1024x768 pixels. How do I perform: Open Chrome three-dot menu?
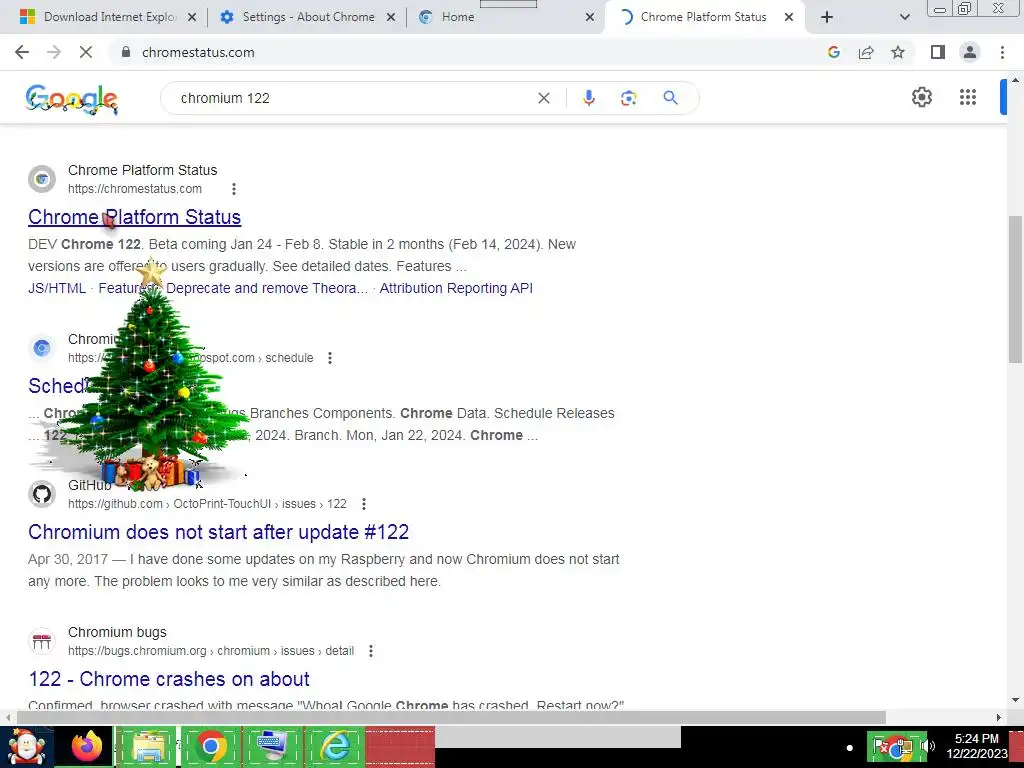(x=1002, y=52)
